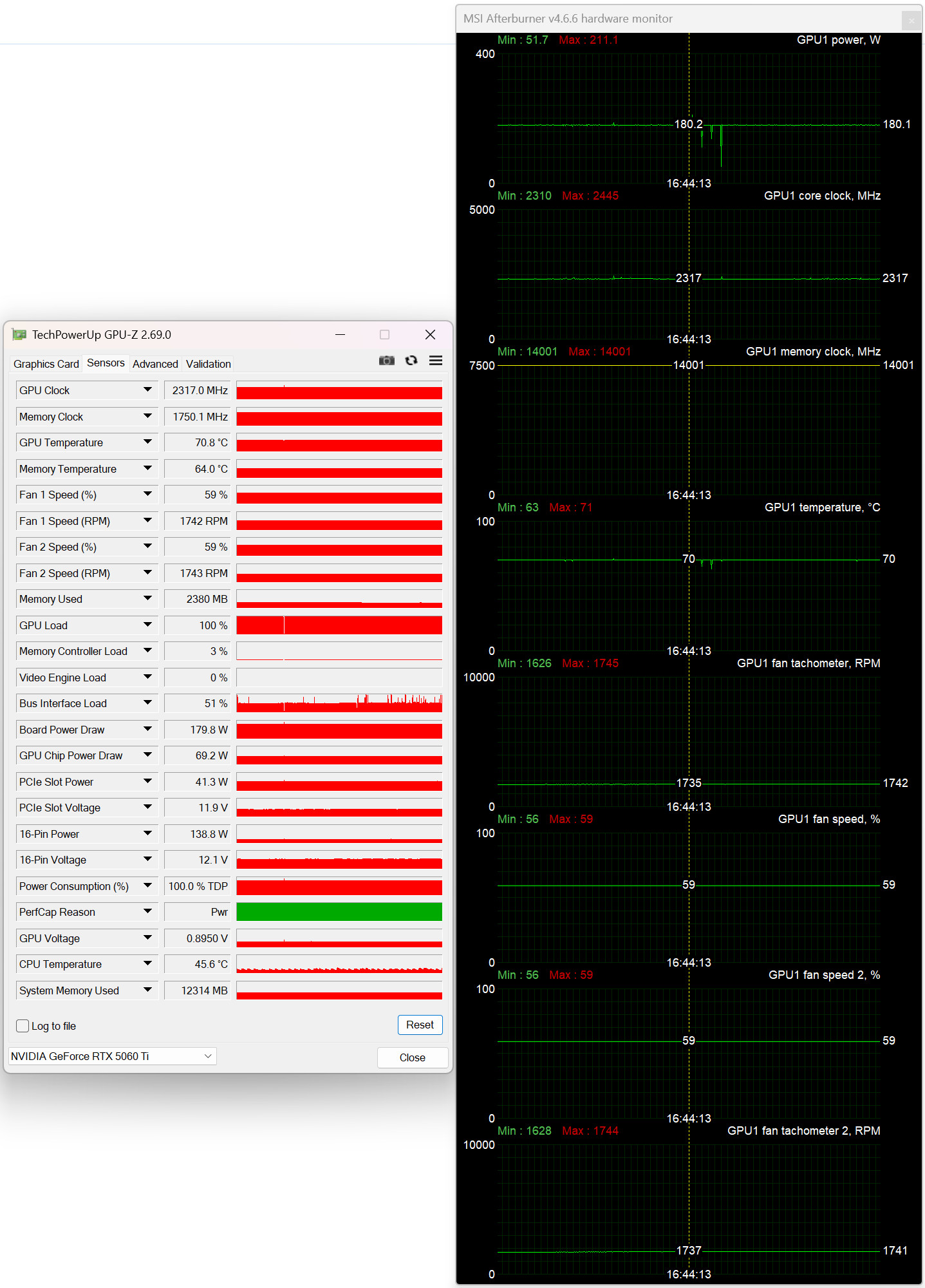
Task: Open the GPU-Z hamburger menu icon
Action: click(436, 361)
